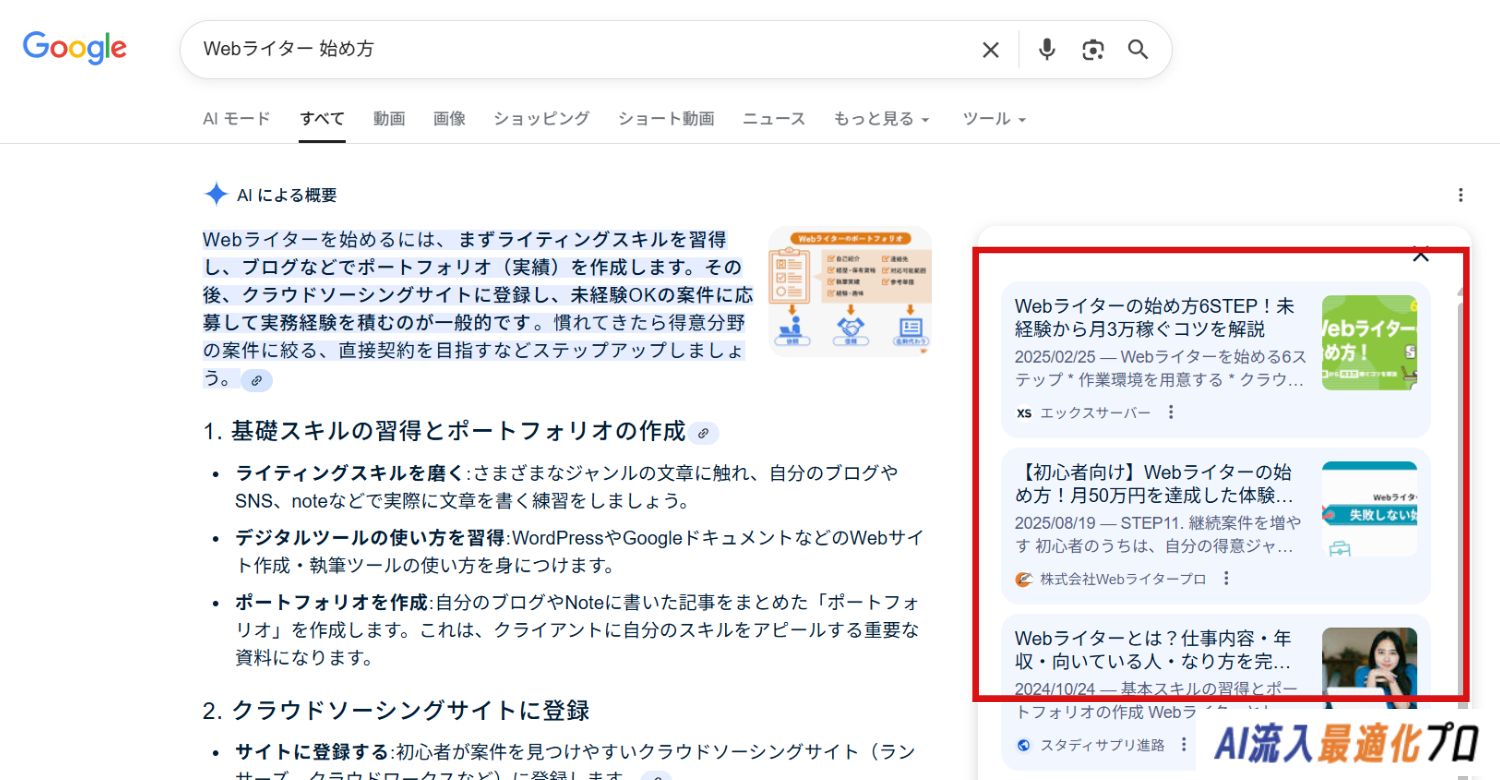Image resolution: width=1500 pixels, height=780 pixels.
Task: Start voice search with microphone icon
Action: click(x=1046, y=50)
